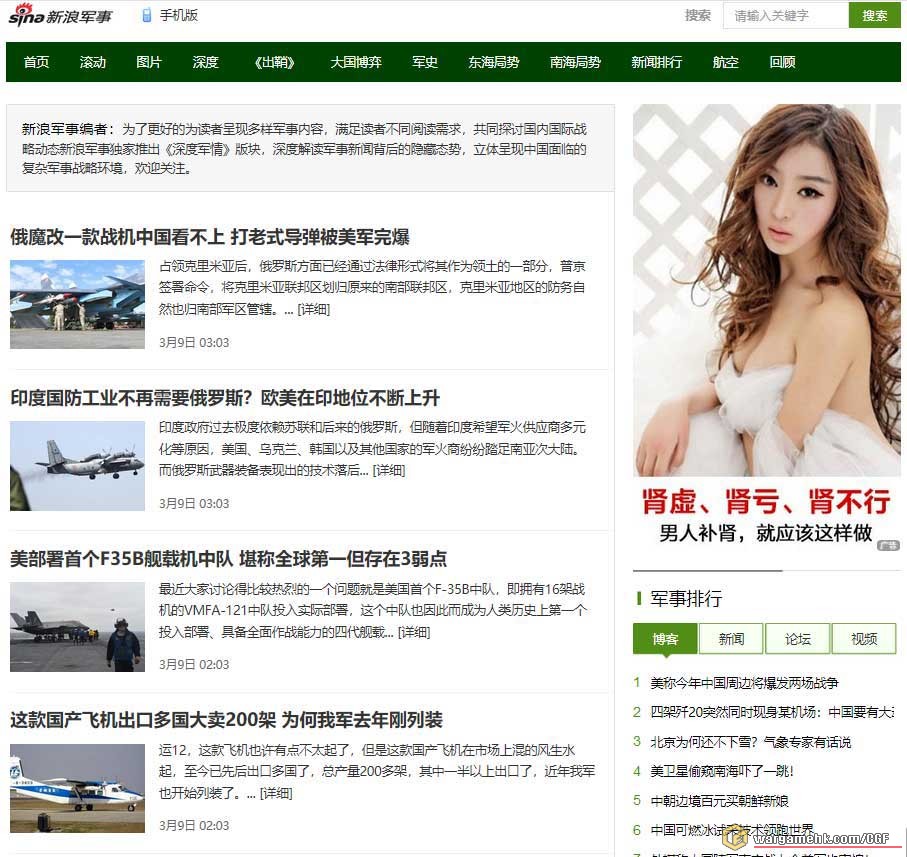Screen dimensions: 907x857
Task: Click the Sina military logo
Action: coord(61,16)
